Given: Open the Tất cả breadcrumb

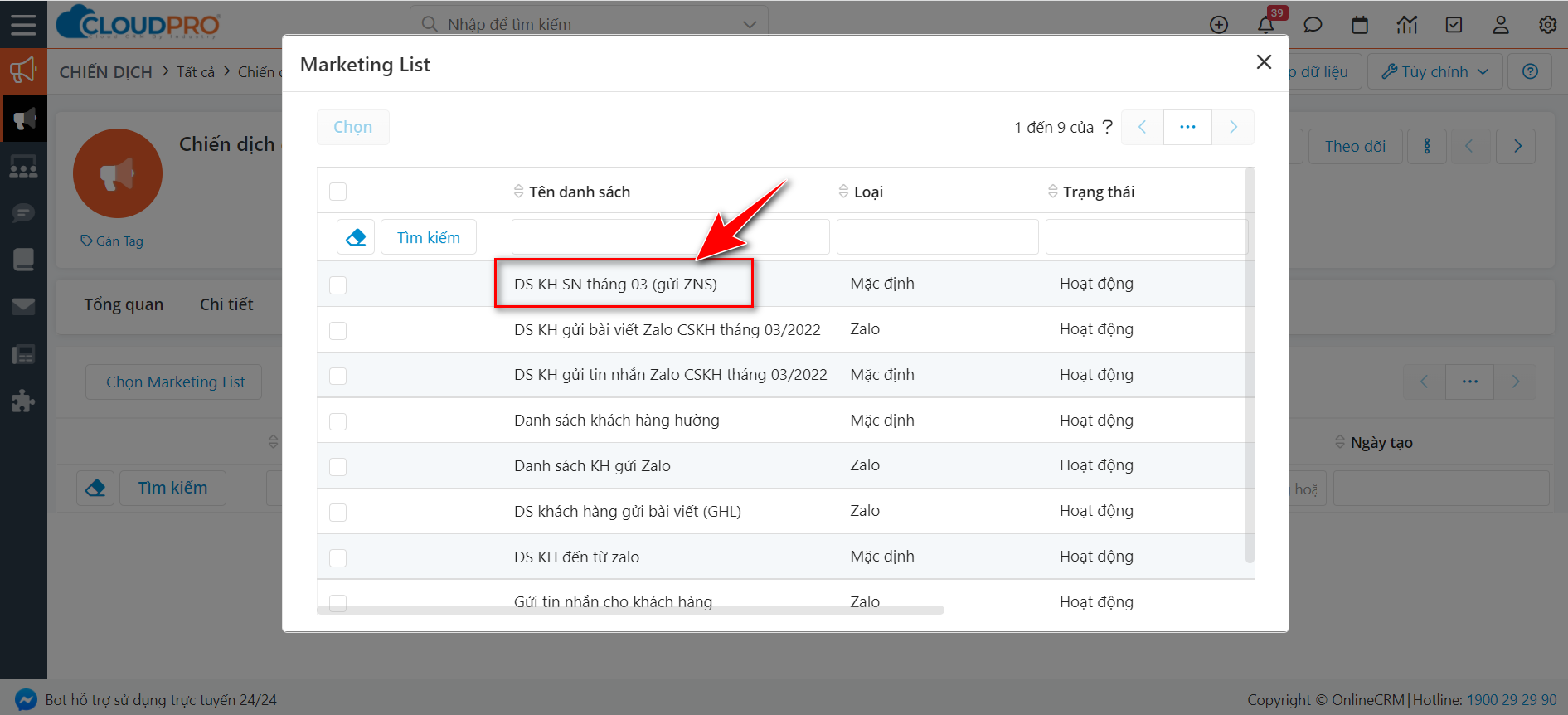Looking at the screenshot, I should [196, 72].
